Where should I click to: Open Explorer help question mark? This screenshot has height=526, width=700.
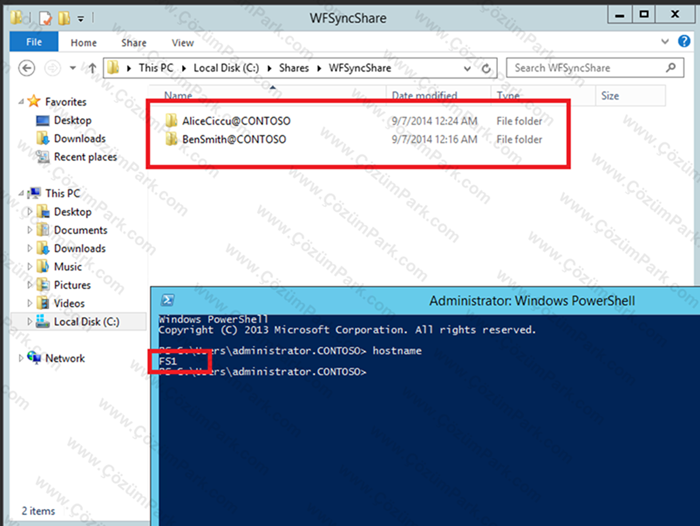tap(684, 41)
